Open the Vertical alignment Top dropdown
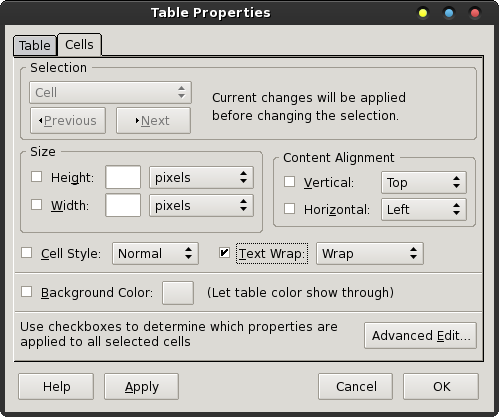The width and height of the screenshot is (499, 417). (424, 182)
